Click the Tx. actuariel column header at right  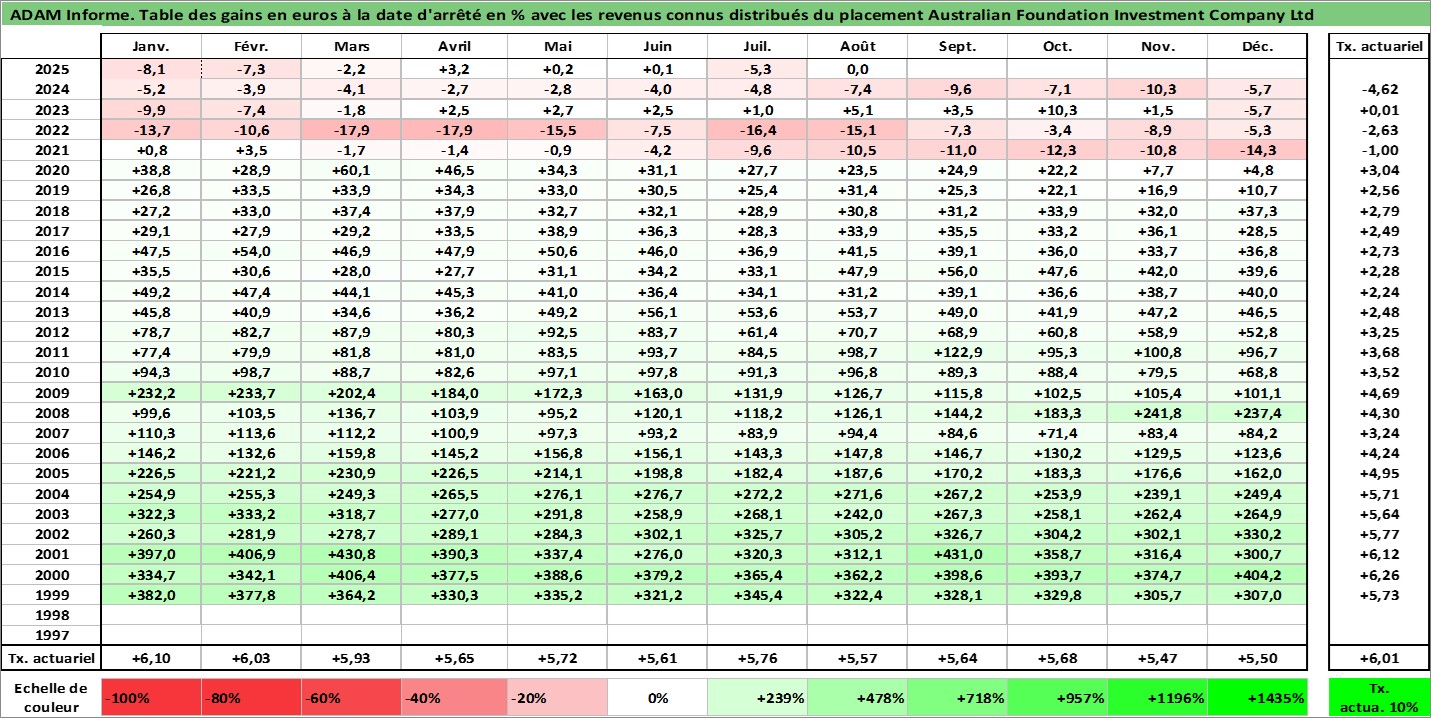point(1378,46)
